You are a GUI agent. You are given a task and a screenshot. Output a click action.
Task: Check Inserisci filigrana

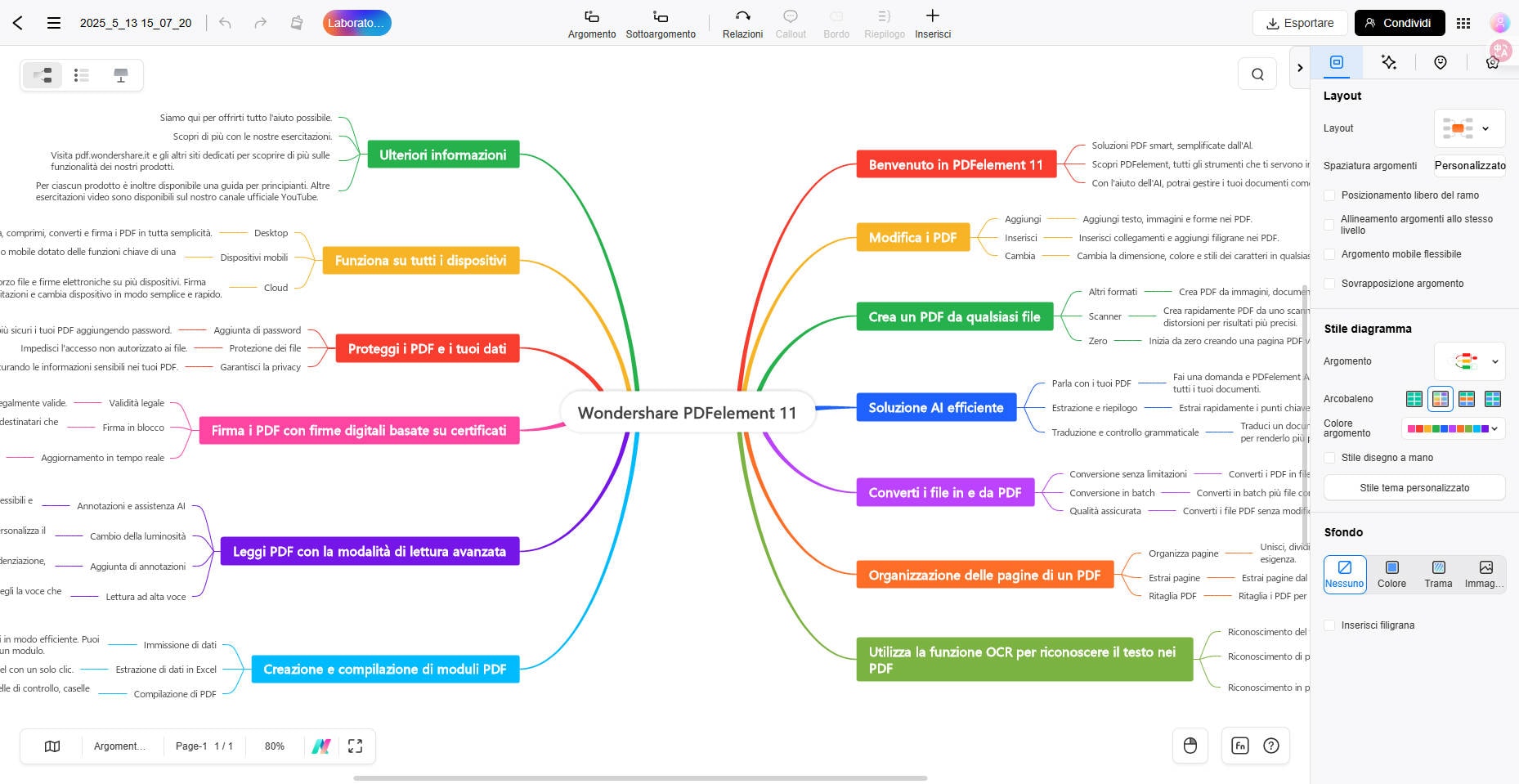point(1329,625)
